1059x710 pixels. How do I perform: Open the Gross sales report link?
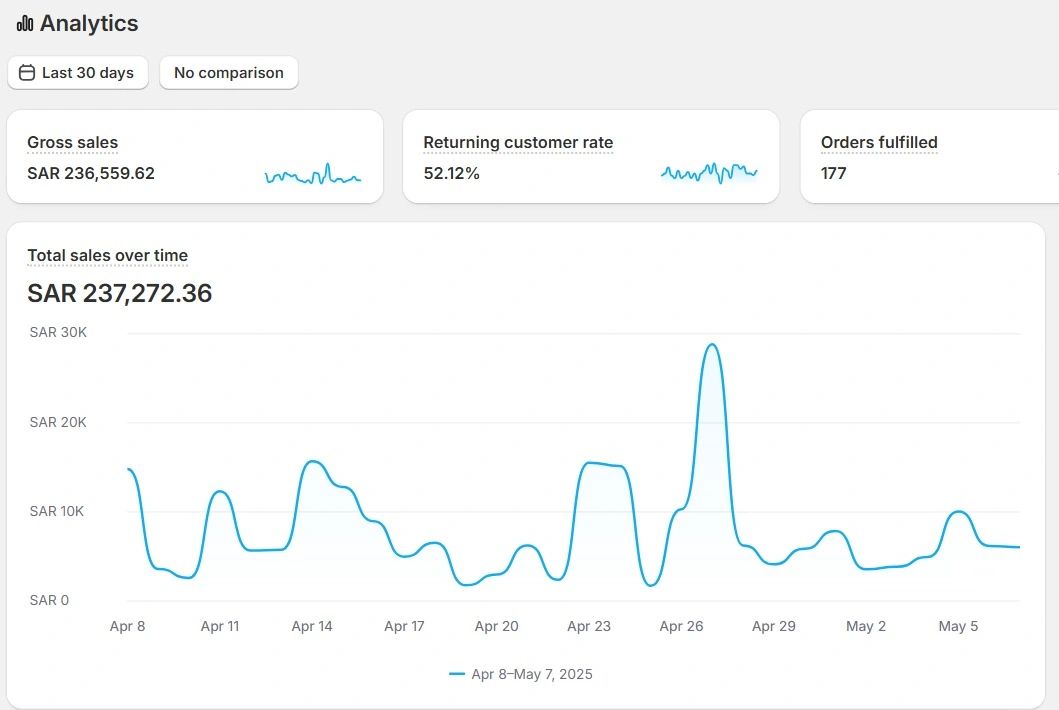(72, 143)
